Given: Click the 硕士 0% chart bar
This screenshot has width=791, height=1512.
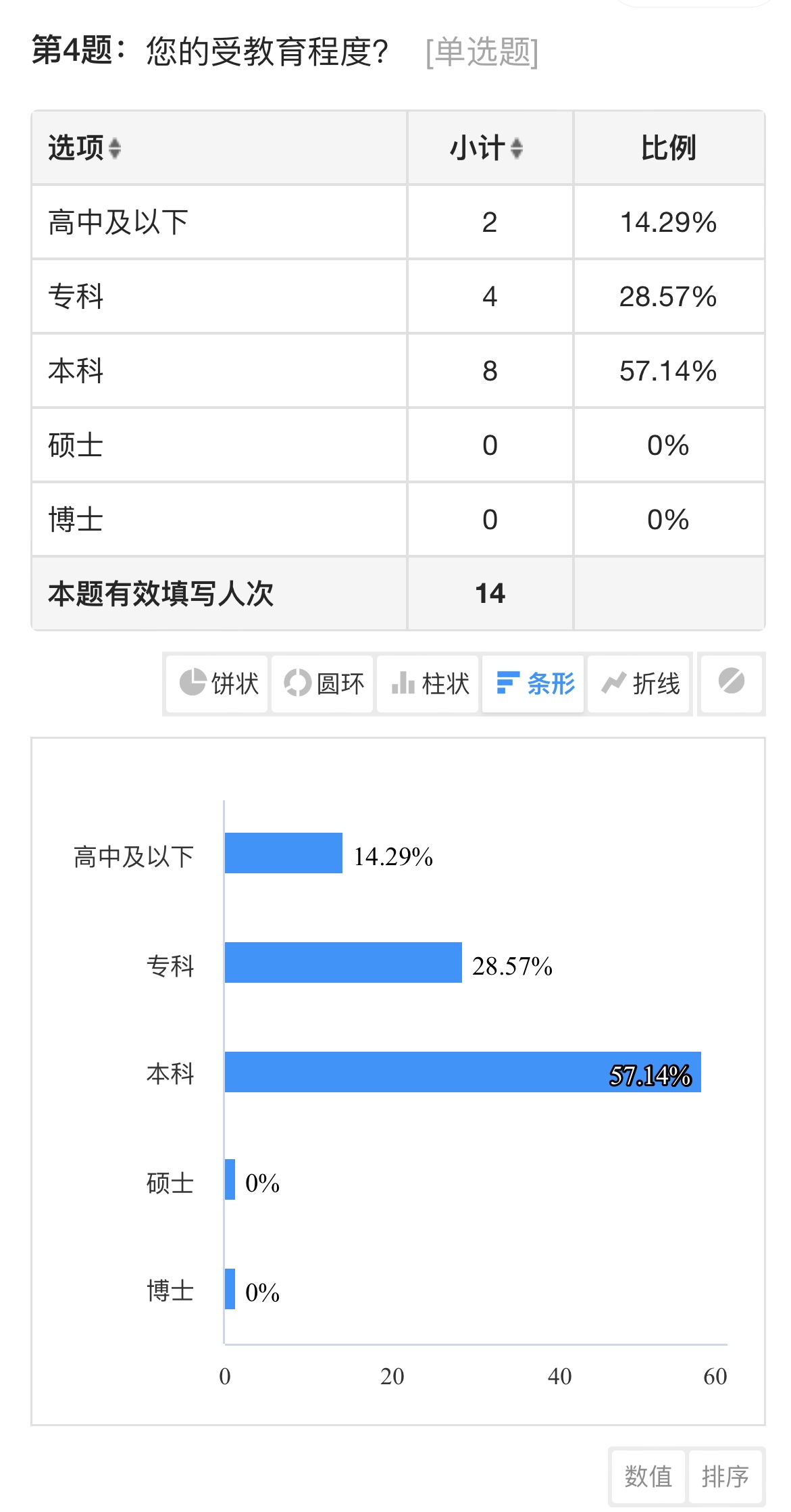Looking at the screenshot, I should 230,1179.
